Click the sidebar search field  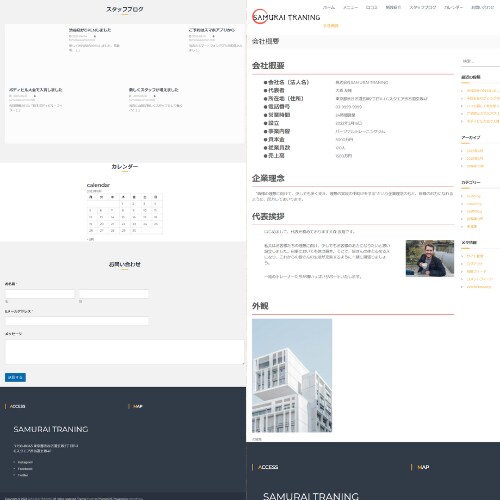[x=480, y=61]
